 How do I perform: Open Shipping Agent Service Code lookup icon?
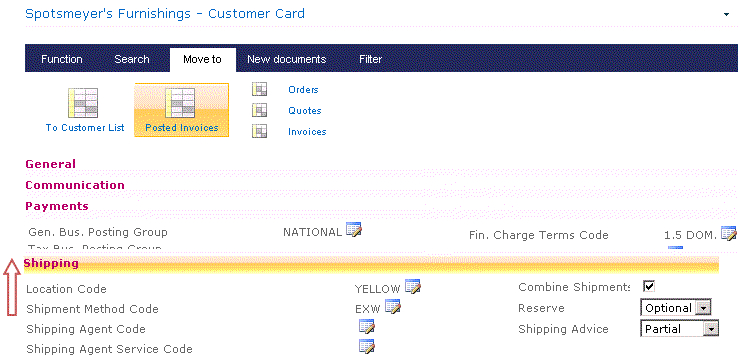(x=367, y=346)
